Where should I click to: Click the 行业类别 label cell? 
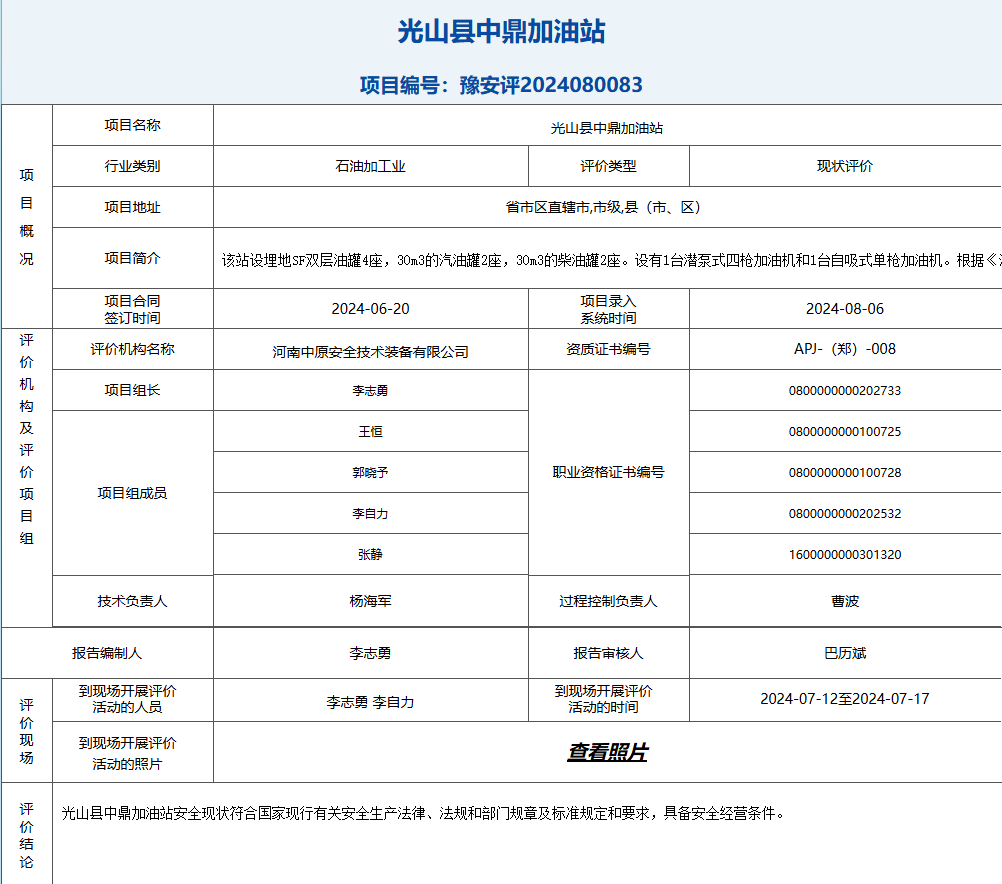coord(132,166)
